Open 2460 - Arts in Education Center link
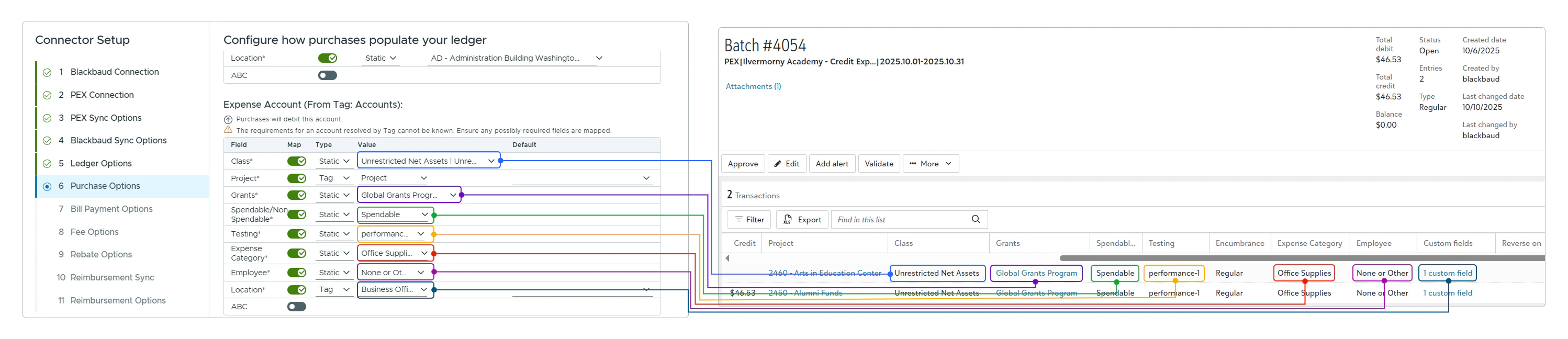This screenshot has height=339, width=1568. pos(824,274)
